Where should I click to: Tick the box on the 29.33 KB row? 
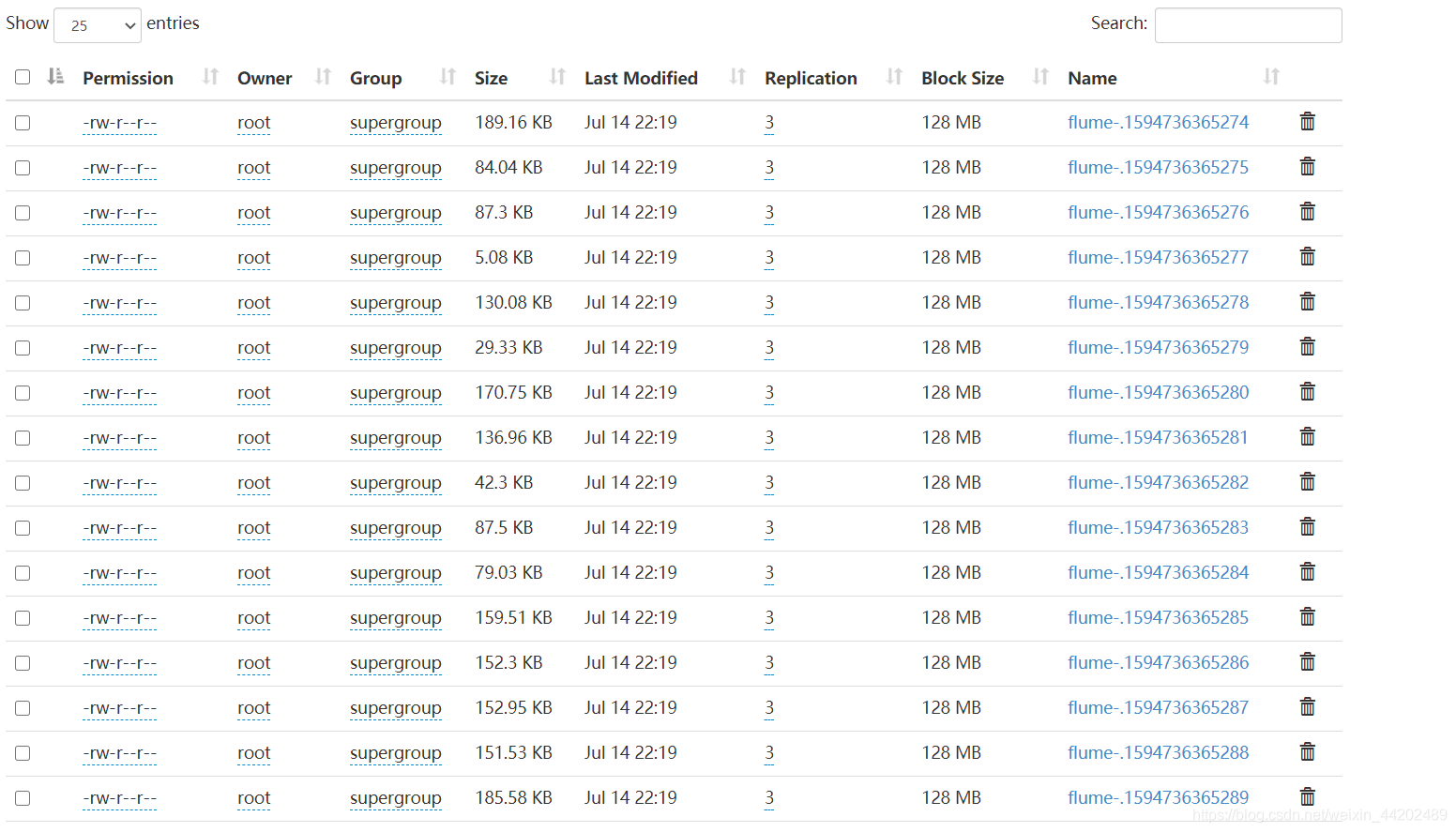(x=23, y=348)
